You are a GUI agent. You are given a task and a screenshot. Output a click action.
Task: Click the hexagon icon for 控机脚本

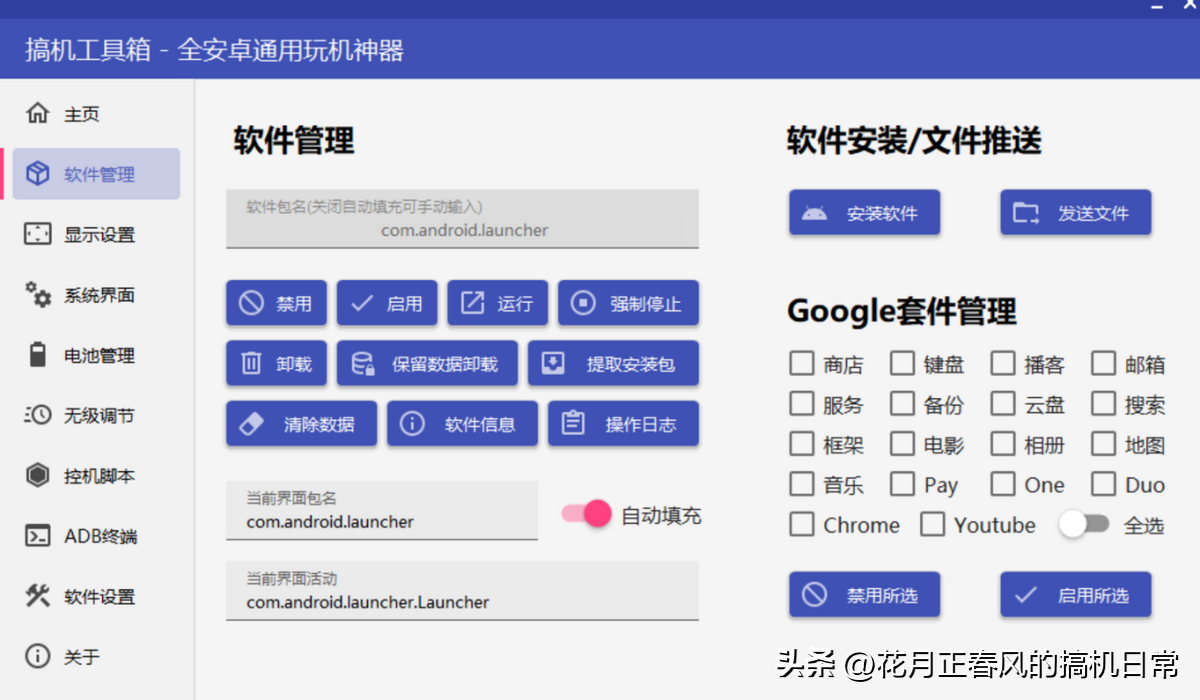[x=37, y=476]
